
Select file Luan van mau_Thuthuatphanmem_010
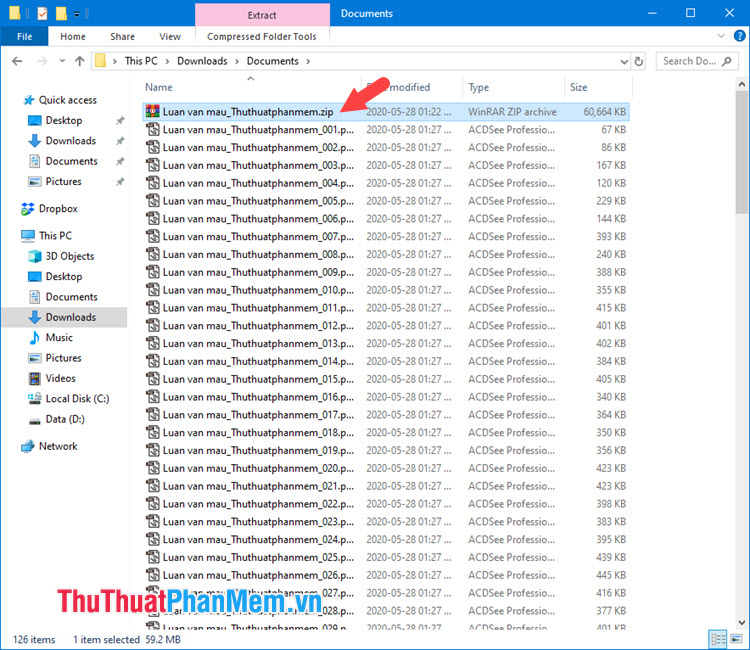point(386,290)
